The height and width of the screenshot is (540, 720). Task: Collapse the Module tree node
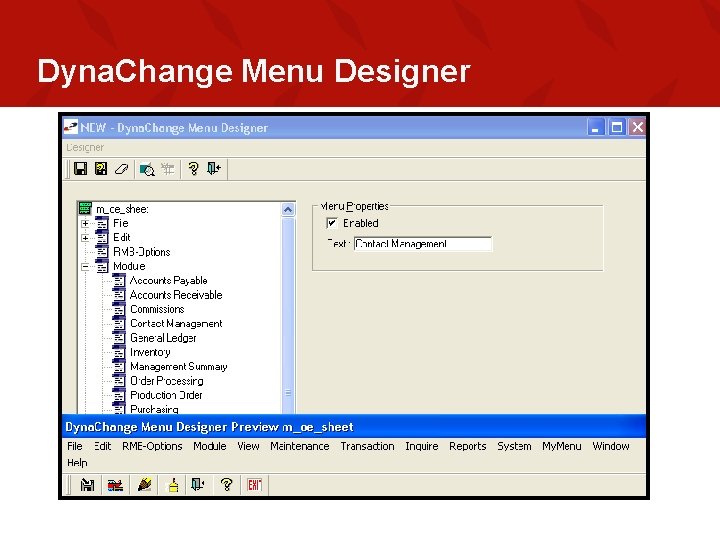(x=85, y=267)
